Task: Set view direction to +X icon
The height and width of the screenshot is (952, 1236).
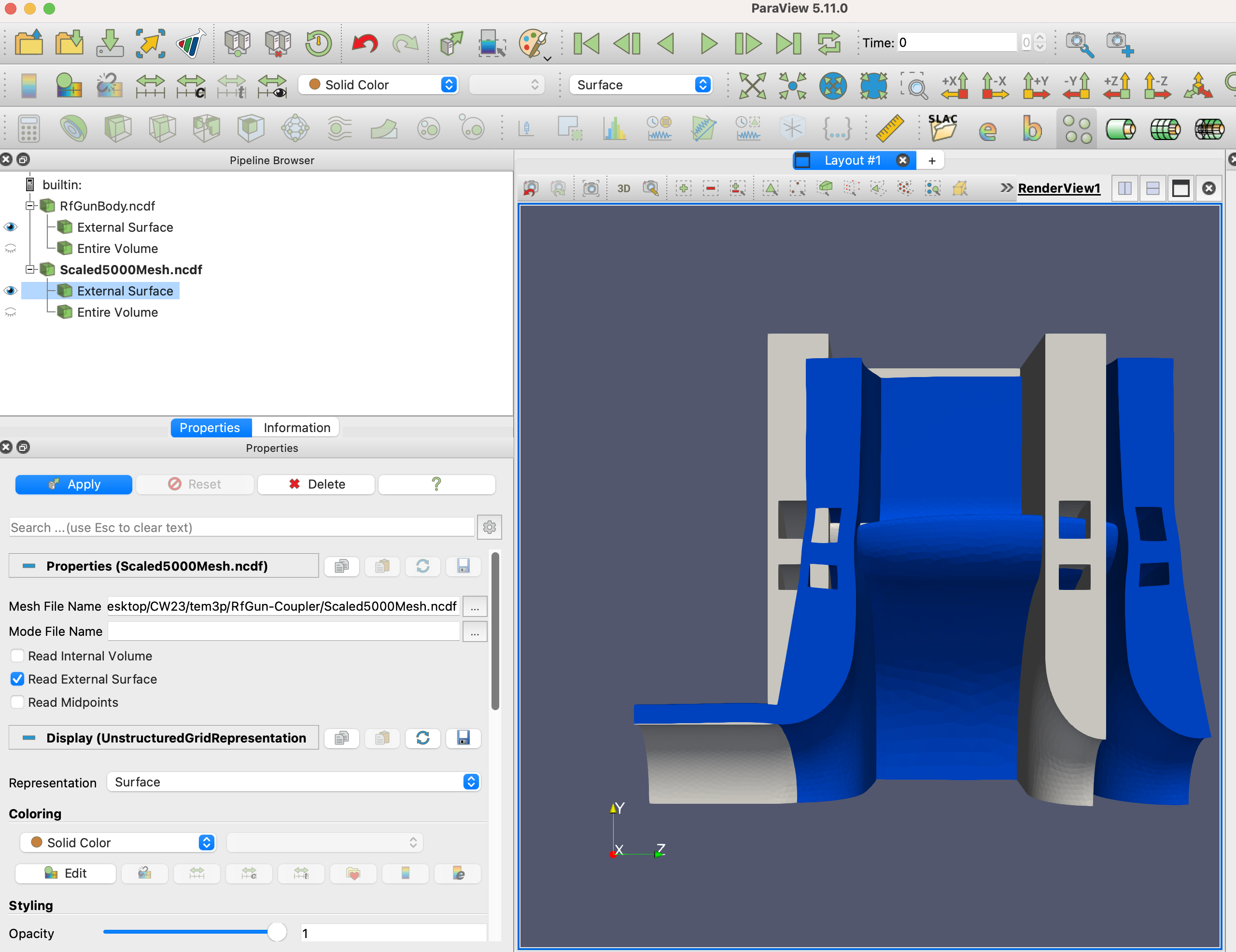Action: [954, 85]
